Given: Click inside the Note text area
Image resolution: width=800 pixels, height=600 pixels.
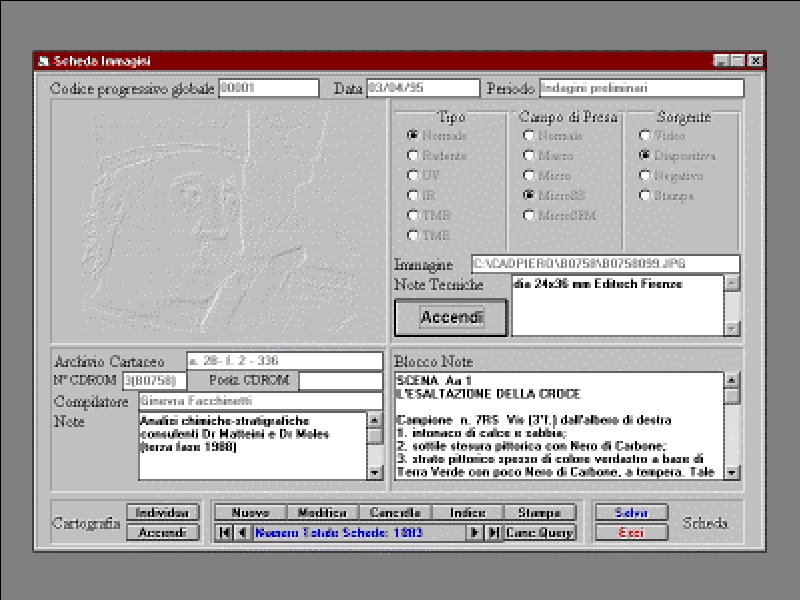Looking at the screenshot, I should (253, 446).
